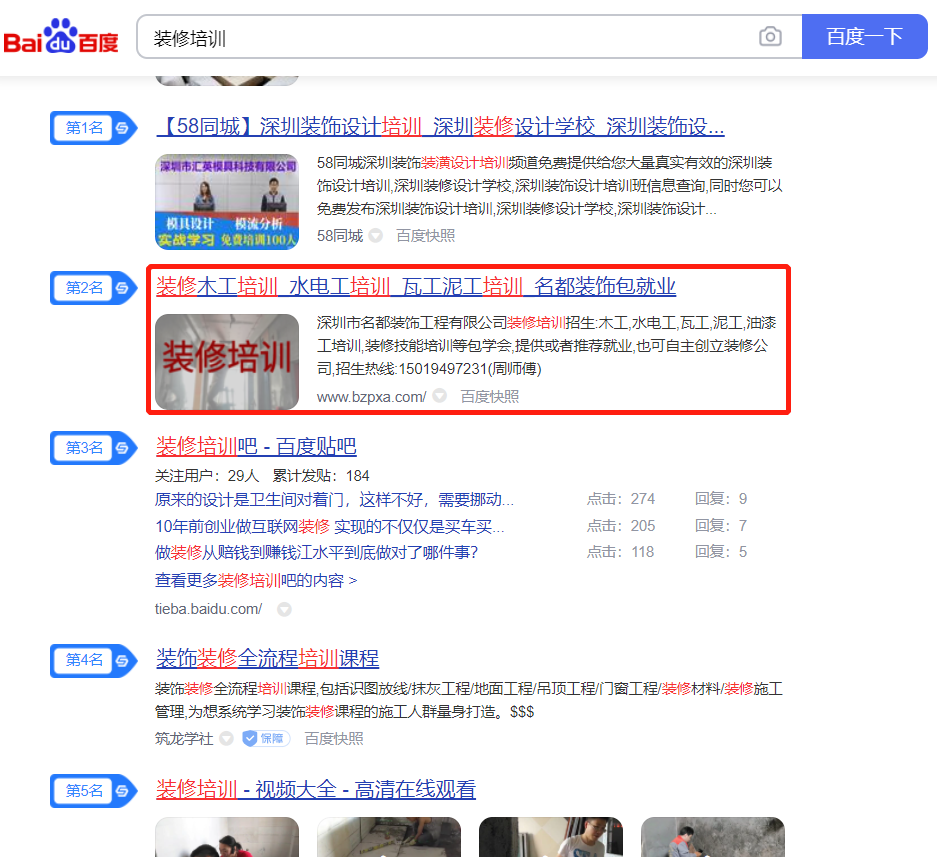Open 装饰装修全流程培训课程 result title
This screenshot has height=857, width=937.
pos(267,659)
